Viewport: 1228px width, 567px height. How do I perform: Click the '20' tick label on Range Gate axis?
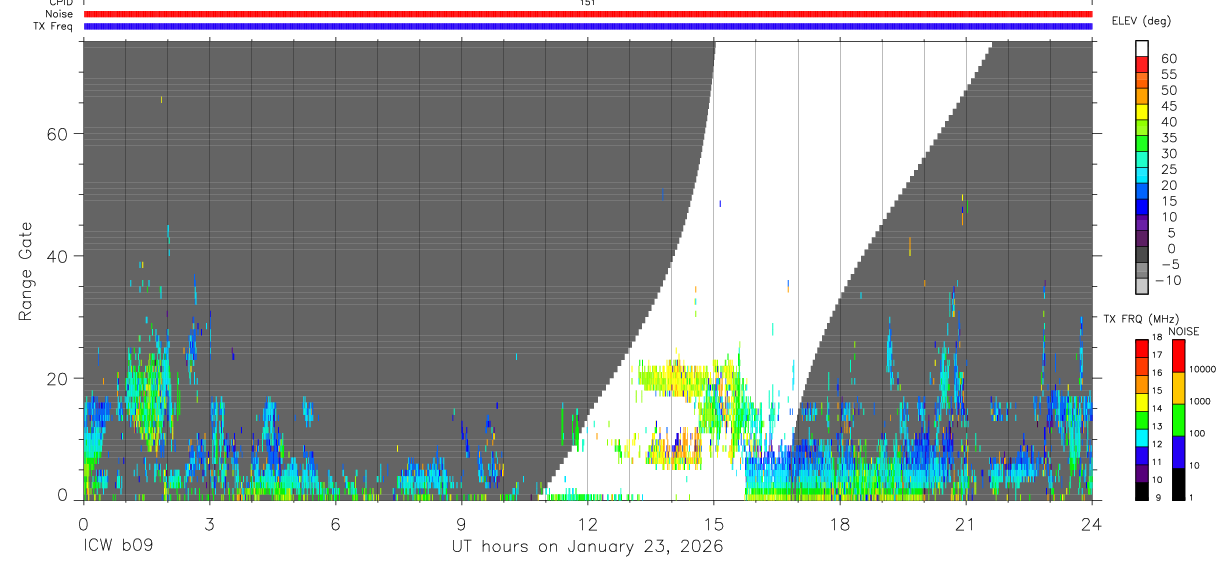[x=57, y=378]
